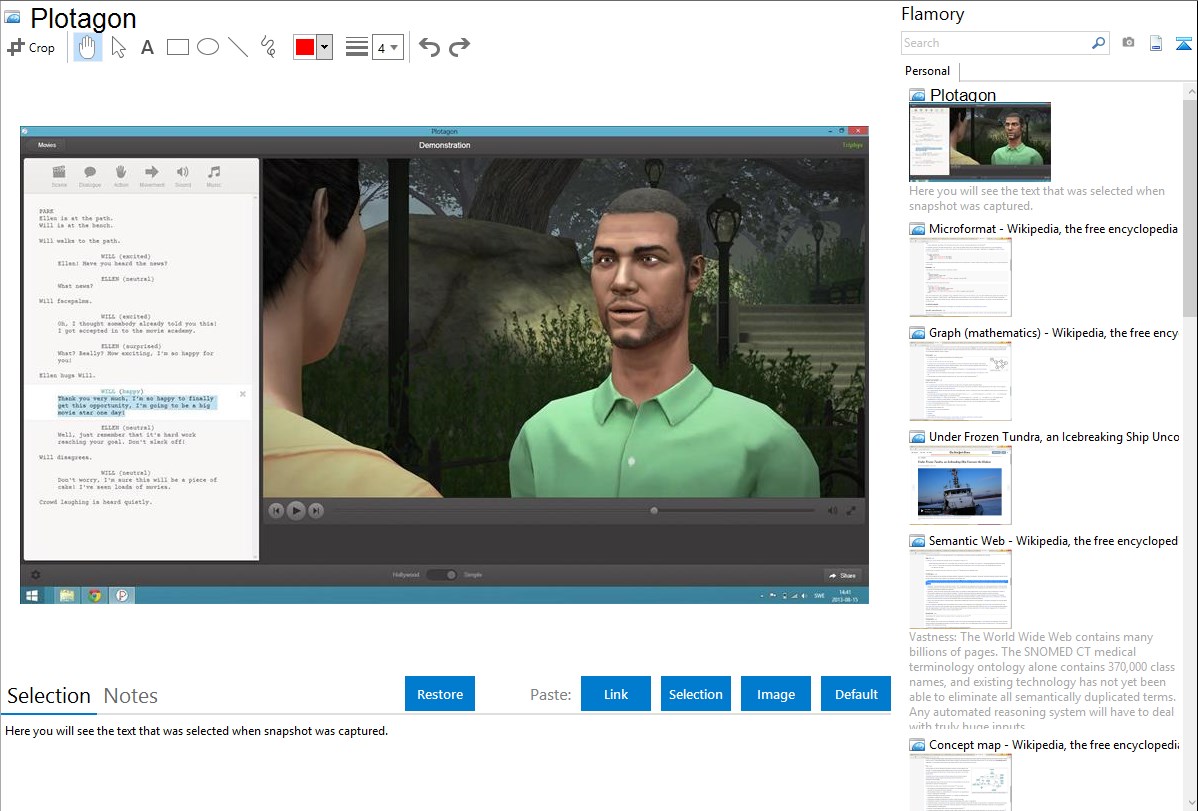Viewport: 1198px width, 811px height.
Task: Close the highlighted dialogue with its X
Action: pos(243,394)
